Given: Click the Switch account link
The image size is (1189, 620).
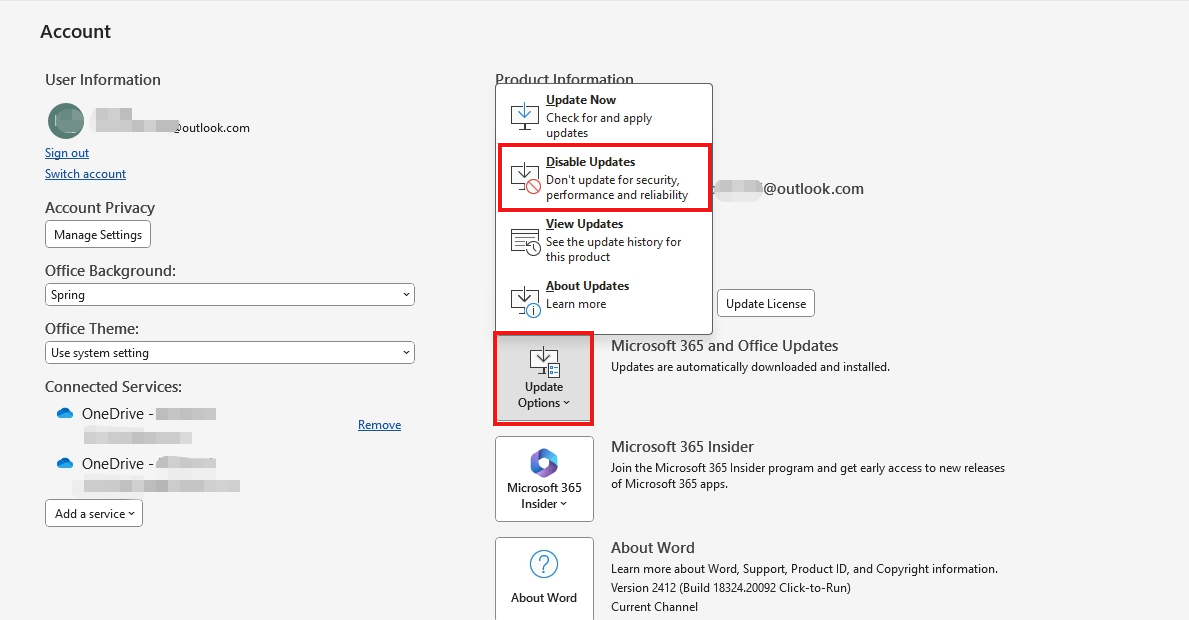Looking at the screenshot, I should pyautogui.click(x=85, y=174).
